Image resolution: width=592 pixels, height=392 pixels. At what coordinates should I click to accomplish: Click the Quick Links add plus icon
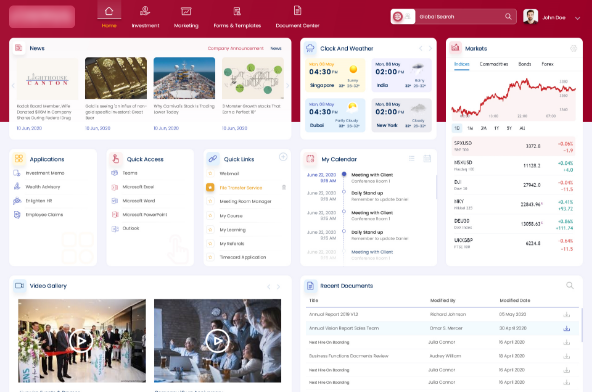[x=283, y=157]
